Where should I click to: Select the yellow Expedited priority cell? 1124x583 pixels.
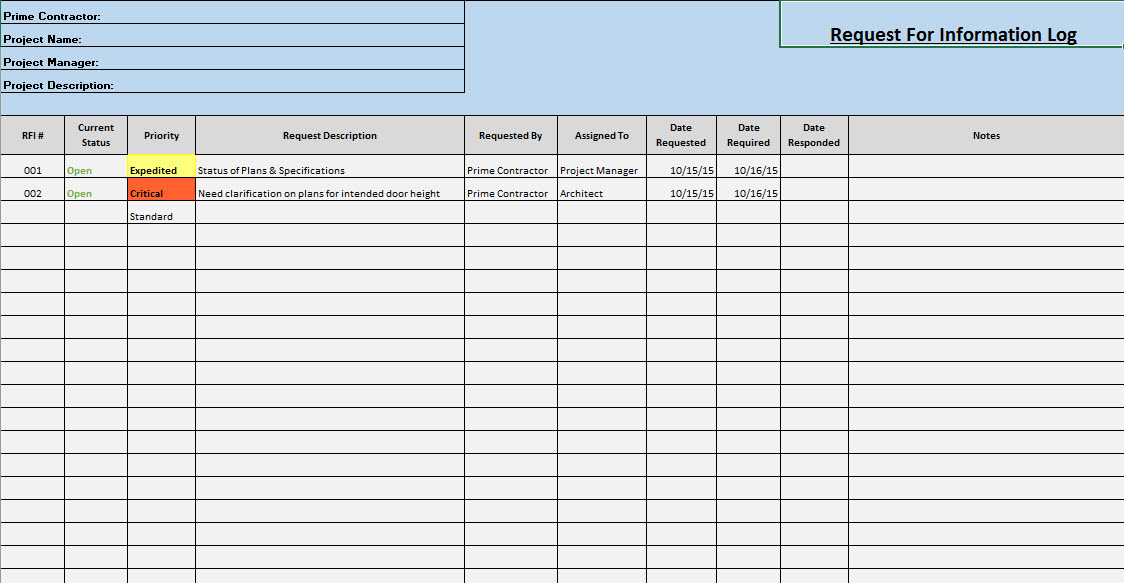click(161, 166)
